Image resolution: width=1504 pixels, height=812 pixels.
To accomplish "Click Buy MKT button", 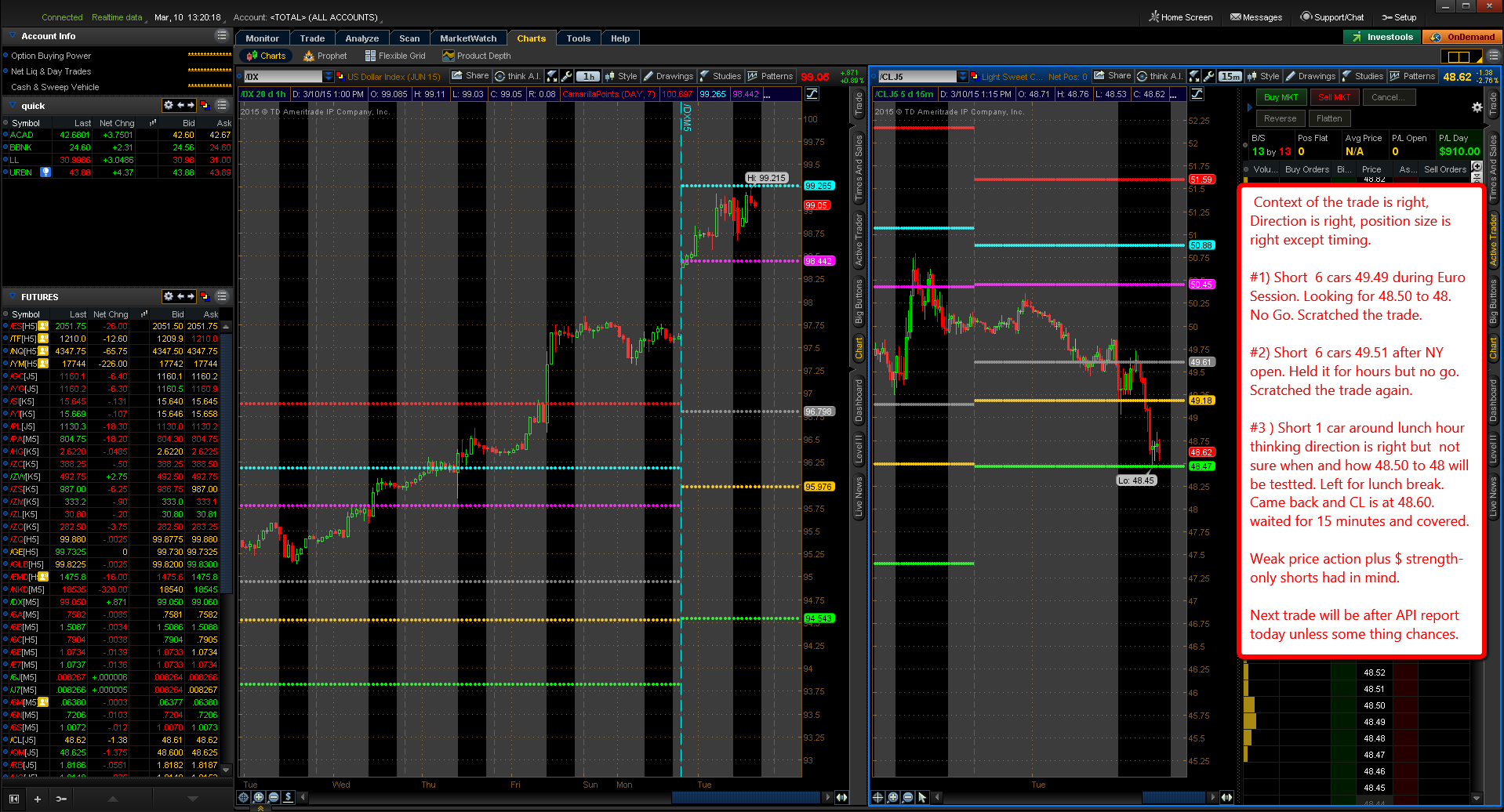I will pyautogui.click(x=1281, y=97).
